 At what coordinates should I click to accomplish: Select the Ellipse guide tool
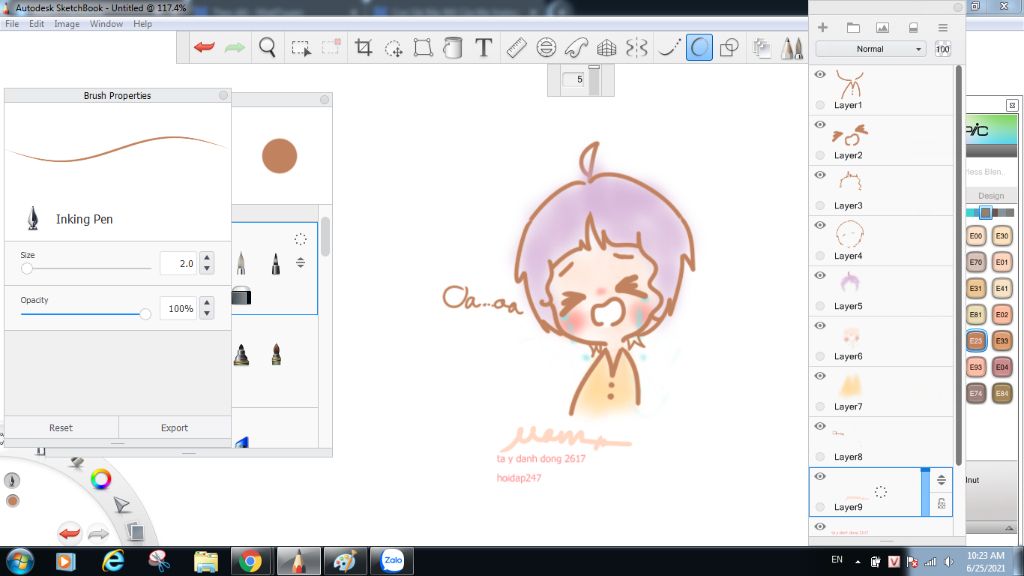(x=546, y=48)
